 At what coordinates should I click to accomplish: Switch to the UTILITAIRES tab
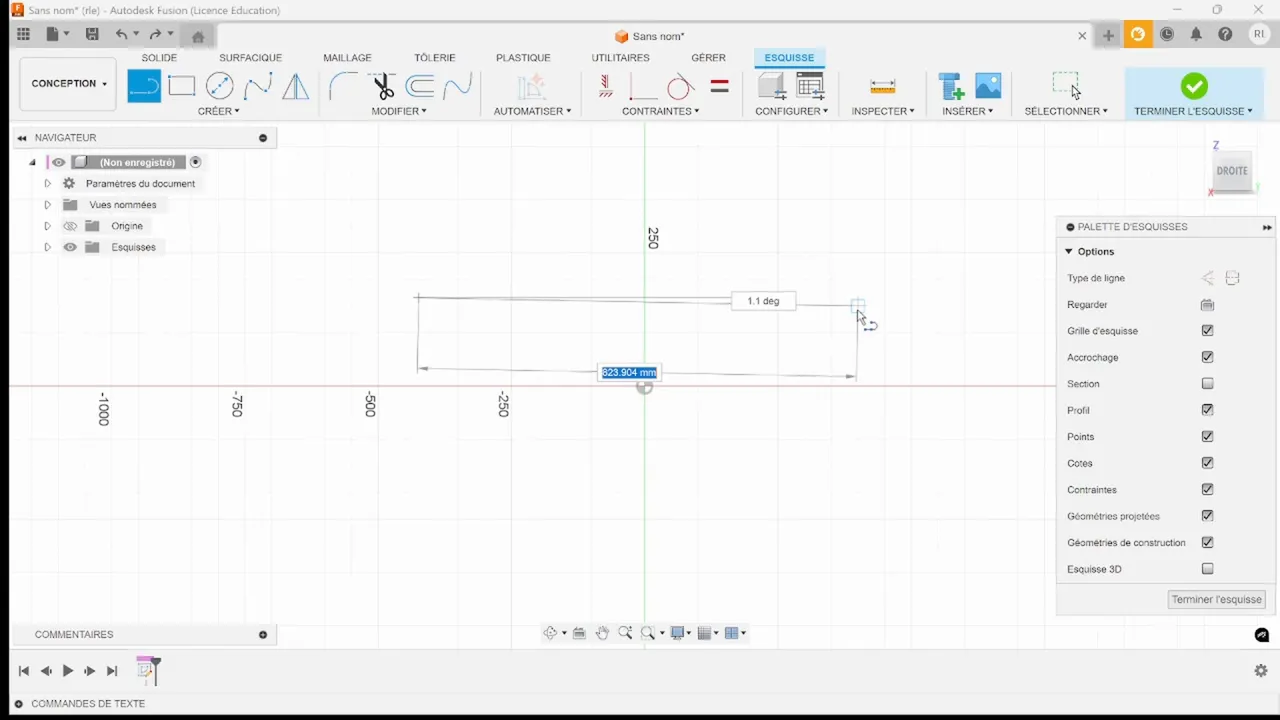pyautogui.click(x=620, y=58)
